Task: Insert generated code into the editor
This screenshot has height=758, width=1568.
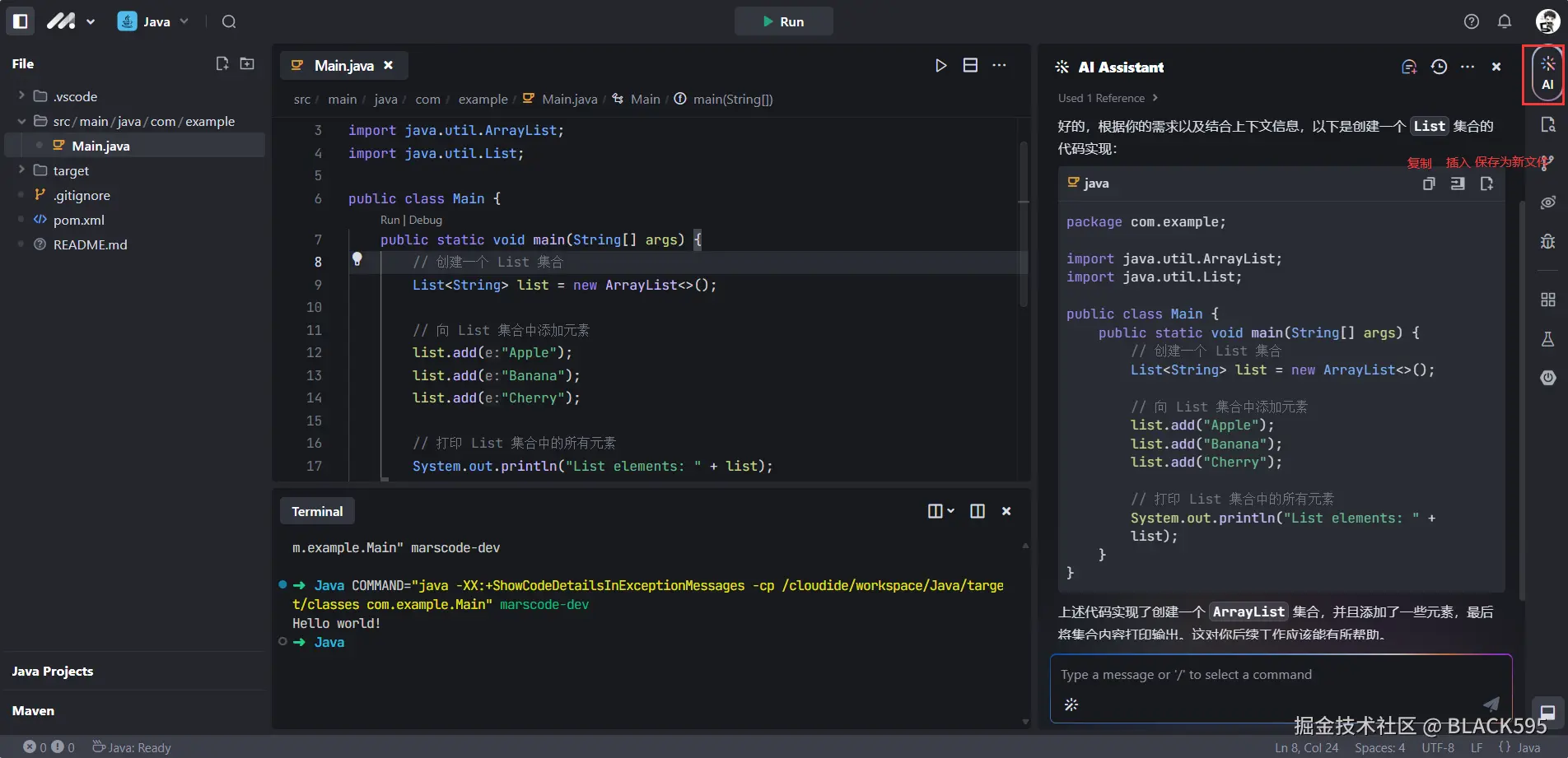Action: point(1458,184)
